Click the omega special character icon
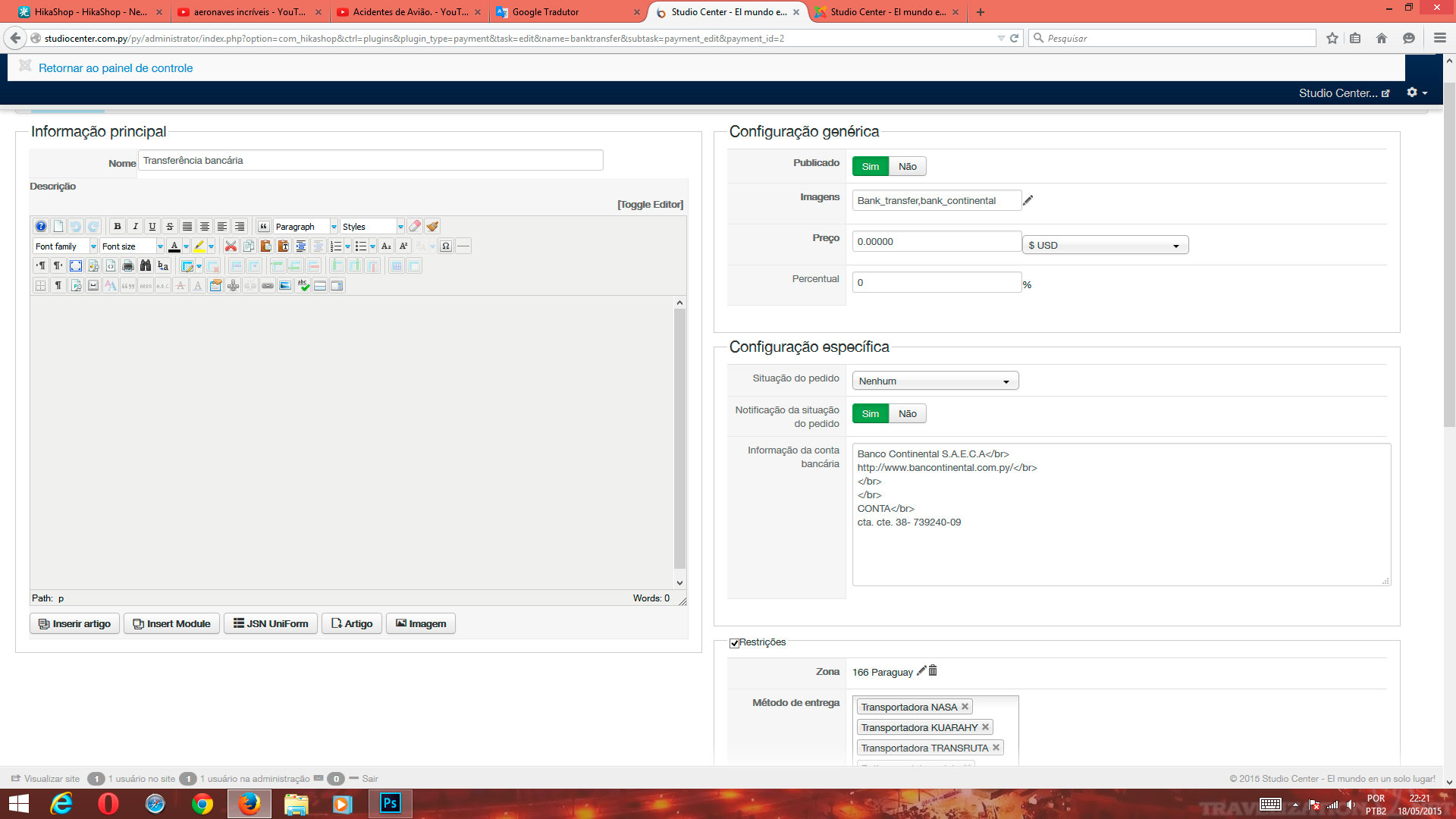Image resolution: width=1456 pixels, height=819 pixels. [x=446, y=246]
